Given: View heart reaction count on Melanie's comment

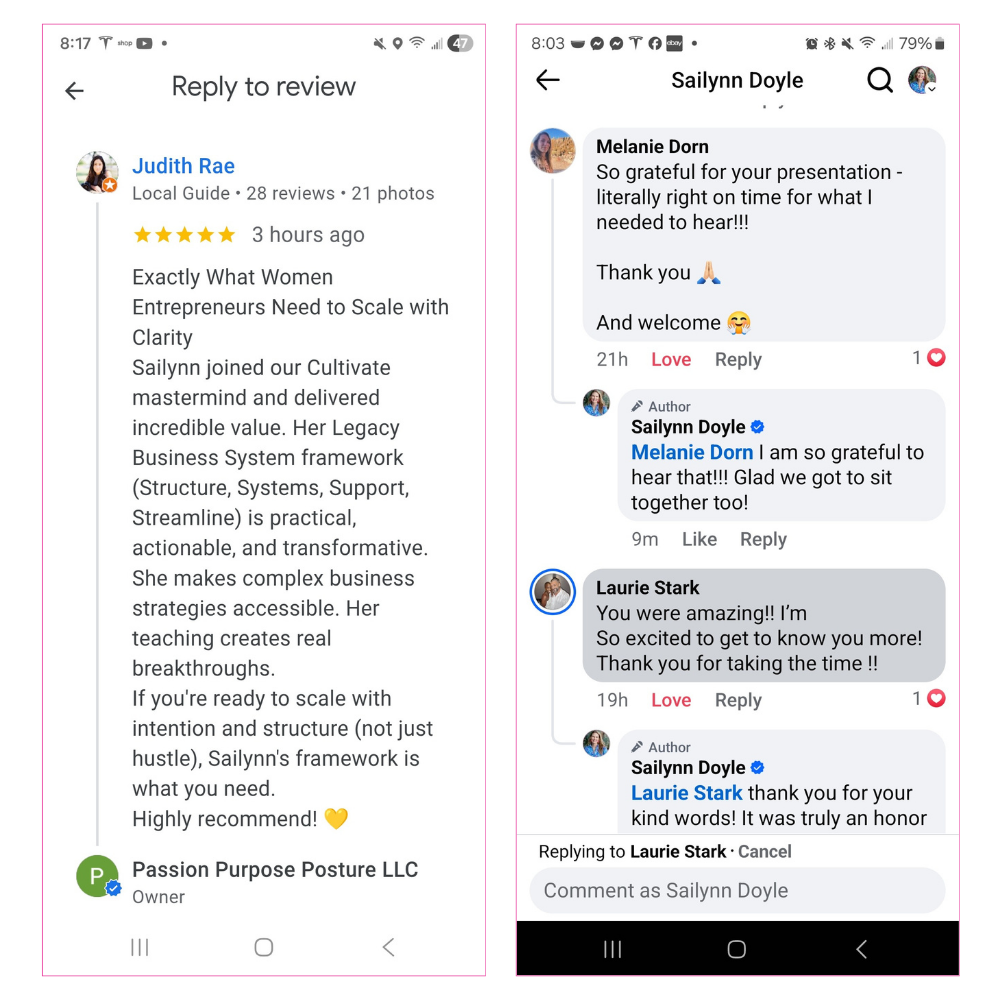Looking at the screenshot, I should (x=929, y=358).
